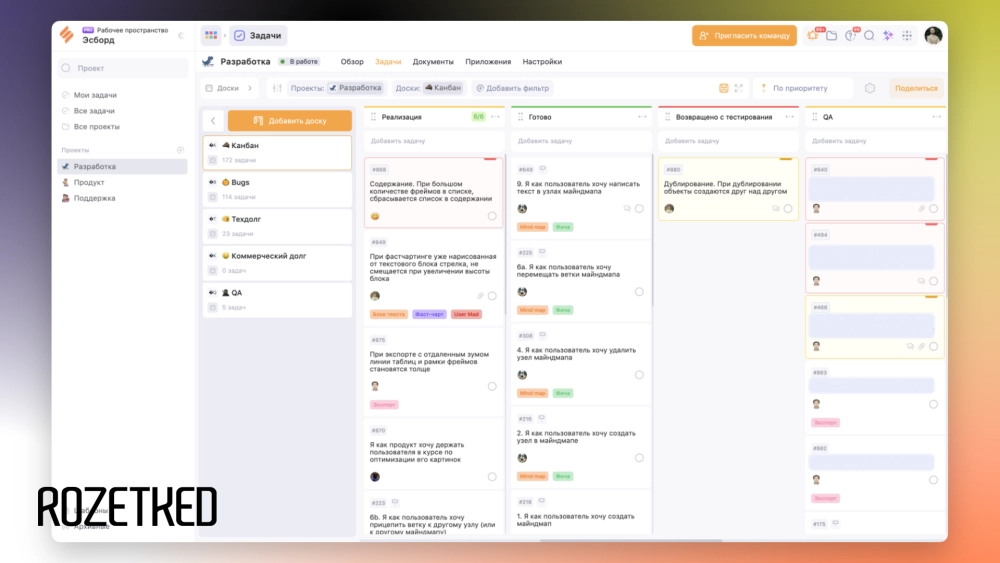Screen dimensions: 1000x563
Task: Open the По приоритету sorting dropdown
Action: point(803,88)
